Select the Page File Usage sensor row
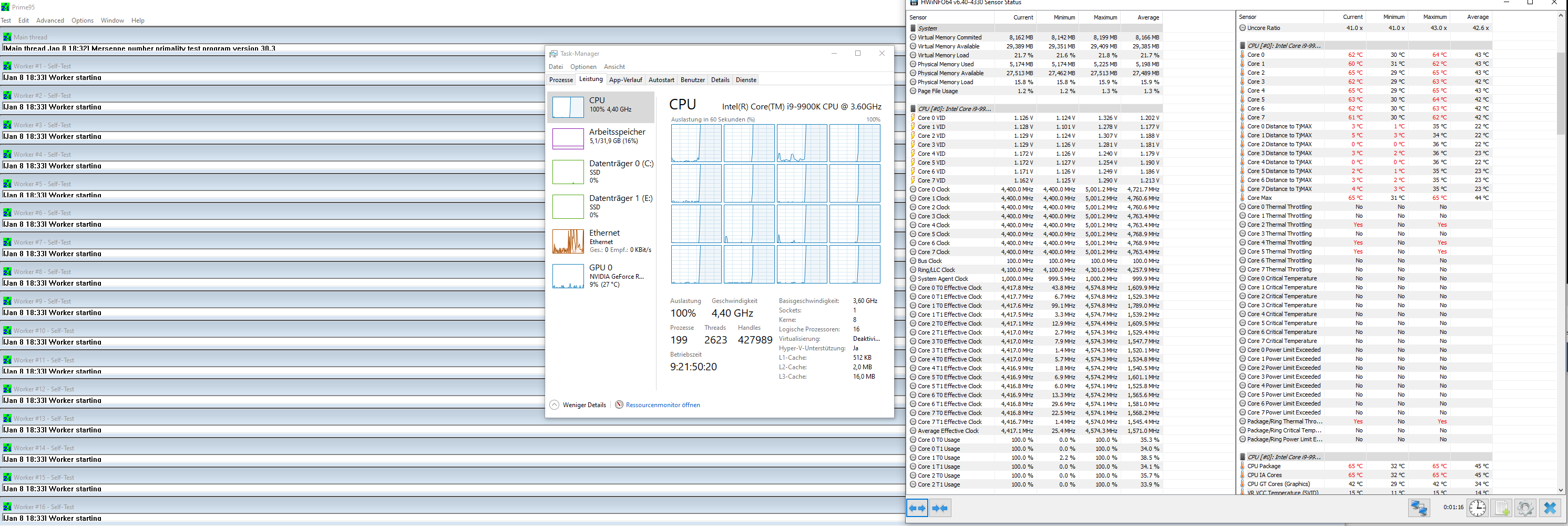The height and width of the screenshot is (526, 1568). coord(1036,92)
